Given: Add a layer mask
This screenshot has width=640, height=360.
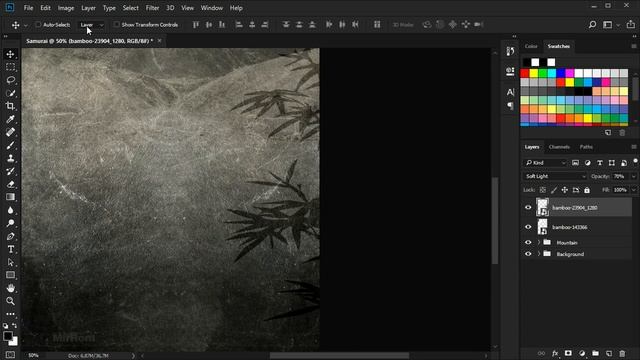Looking at the screenshot, I should tap(568, 353).
